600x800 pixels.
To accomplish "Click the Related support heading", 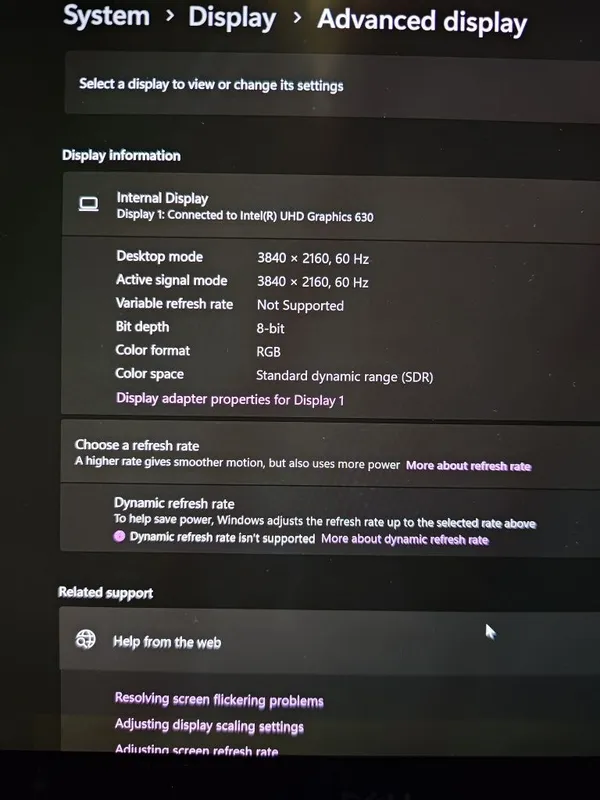I will coord(106,592).
